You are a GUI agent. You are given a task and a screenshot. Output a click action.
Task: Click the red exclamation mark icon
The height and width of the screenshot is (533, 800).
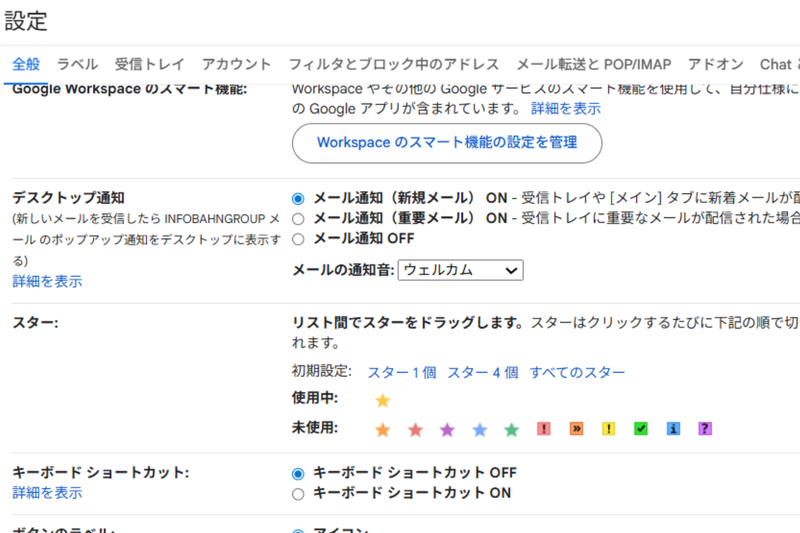[x=544, y=429]
